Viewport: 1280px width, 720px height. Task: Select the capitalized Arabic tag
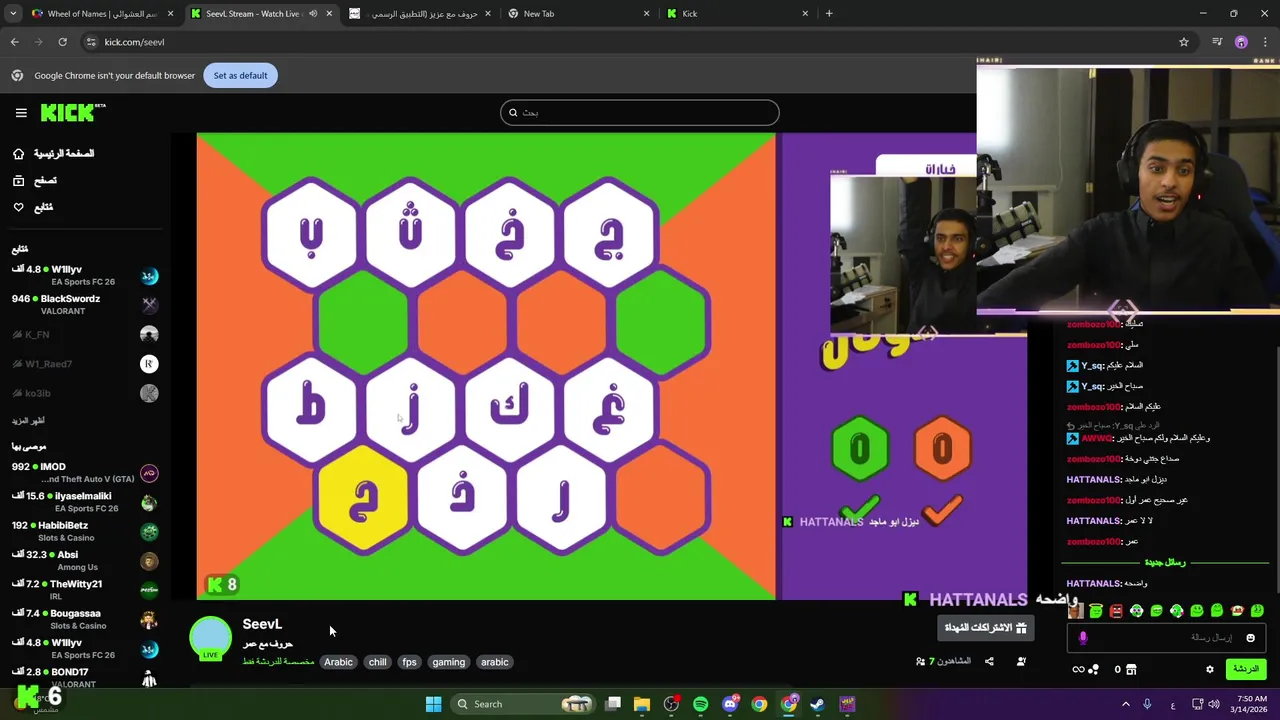tap(338, 662)
